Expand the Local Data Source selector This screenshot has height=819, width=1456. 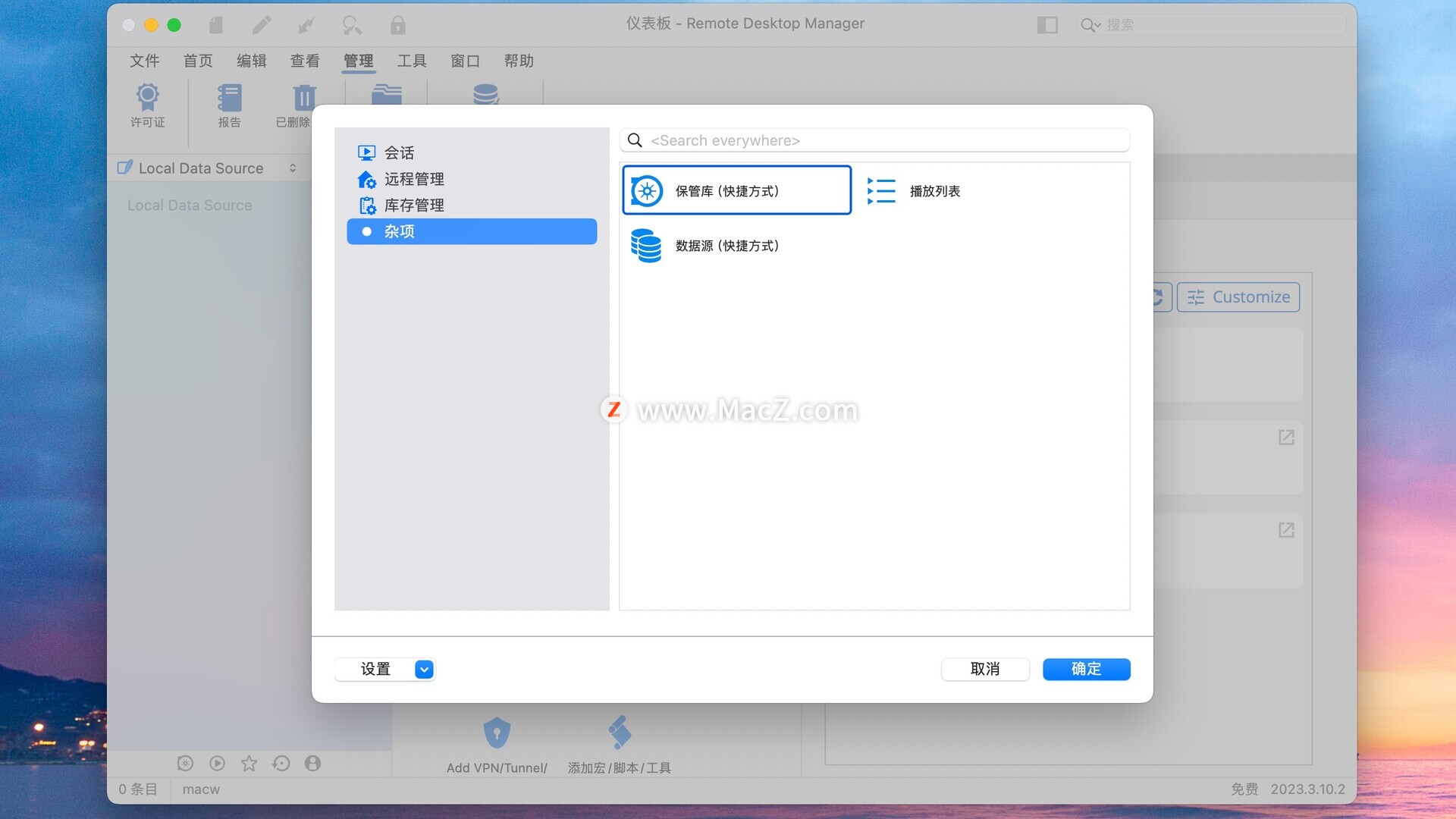(x=293, y=168)
